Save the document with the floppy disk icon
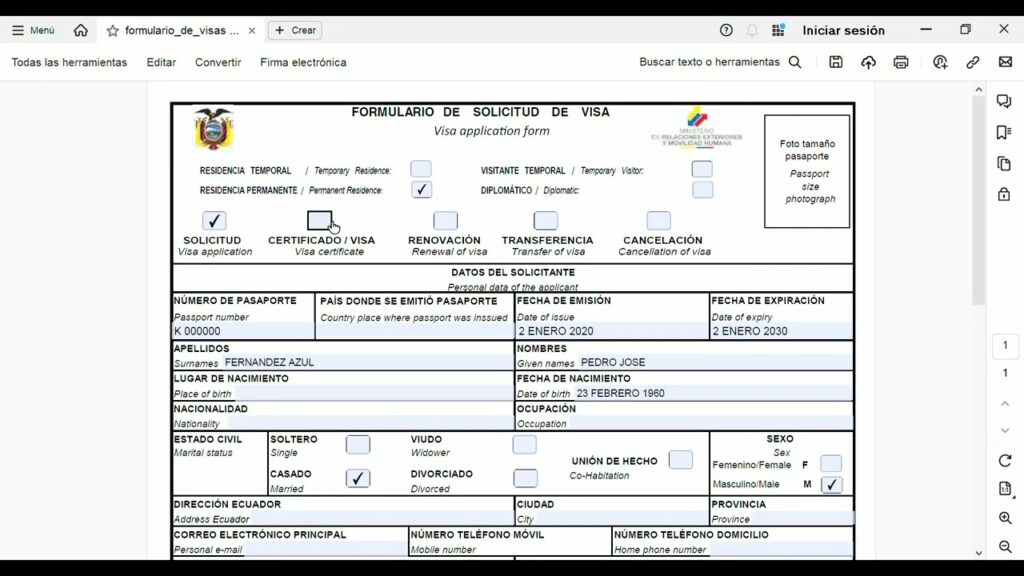 (x=836, y=62)
